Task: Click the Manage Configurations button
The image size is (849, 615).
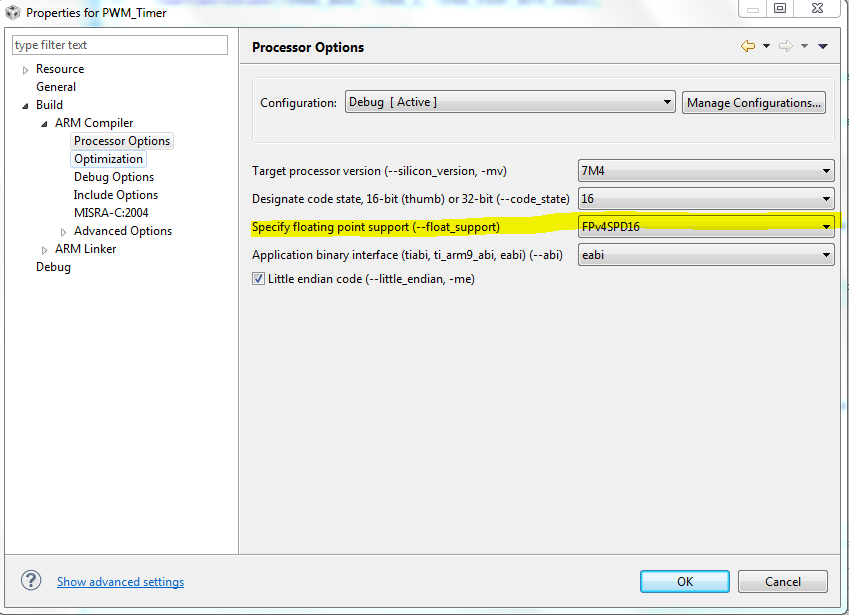Action: point(754,102)
